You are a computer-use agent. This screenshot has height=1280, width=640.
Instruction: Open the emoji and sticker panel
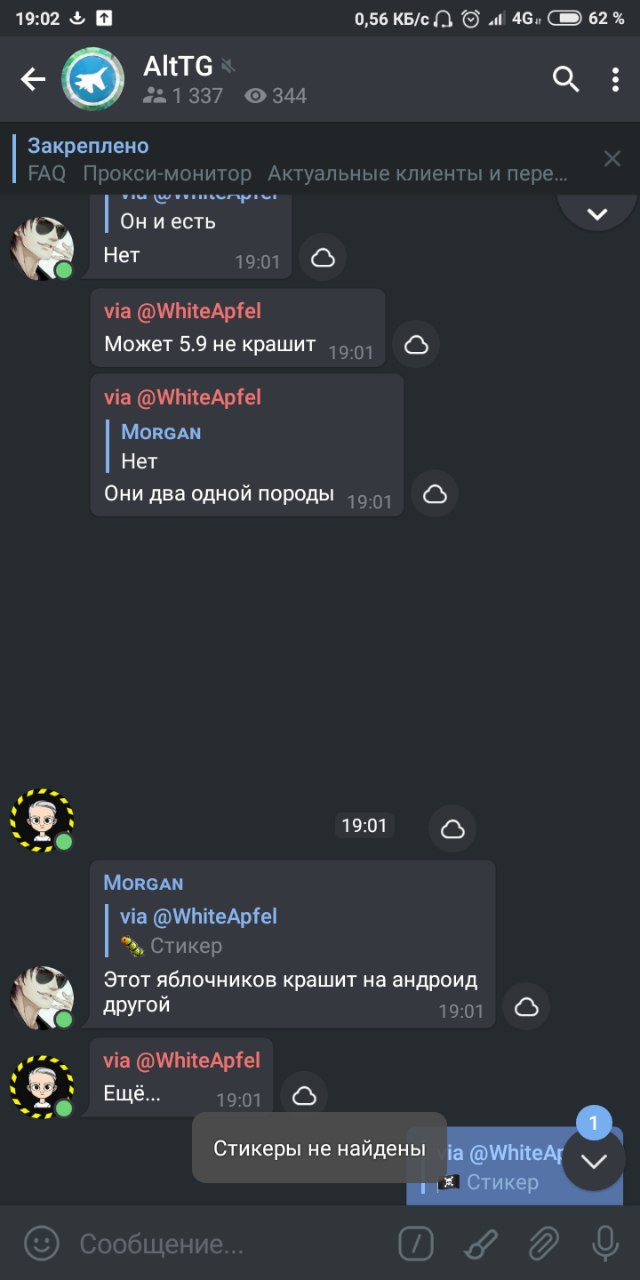tap(42, 1243)
